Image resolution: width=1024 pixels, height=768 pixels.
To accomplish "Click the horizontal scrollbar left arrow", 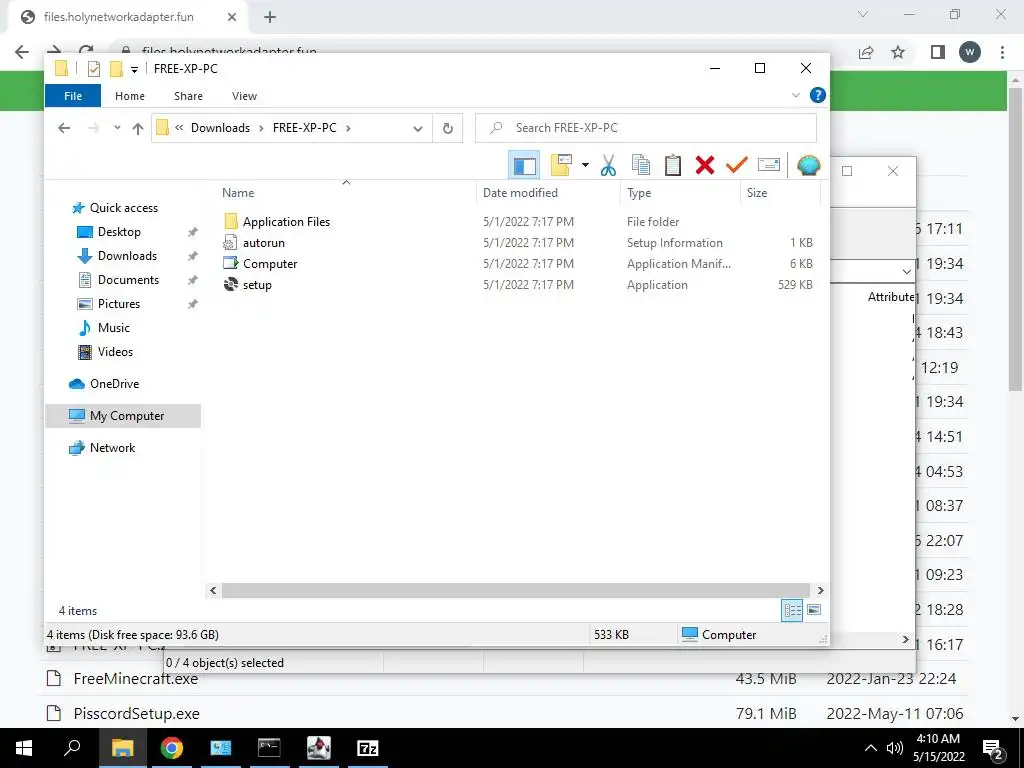I will click(213, 590).
